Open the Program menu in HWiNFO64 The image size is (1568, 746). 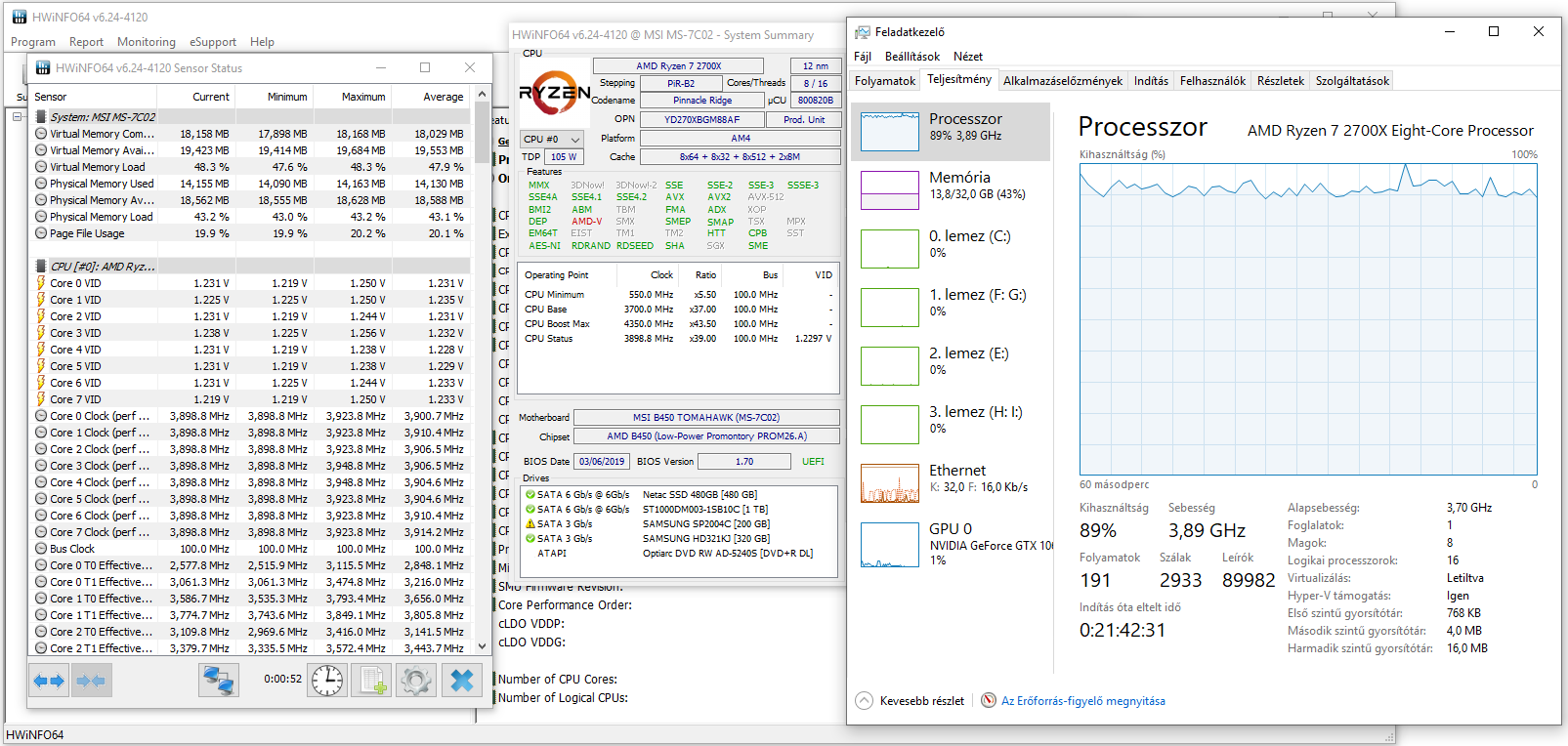33,42
